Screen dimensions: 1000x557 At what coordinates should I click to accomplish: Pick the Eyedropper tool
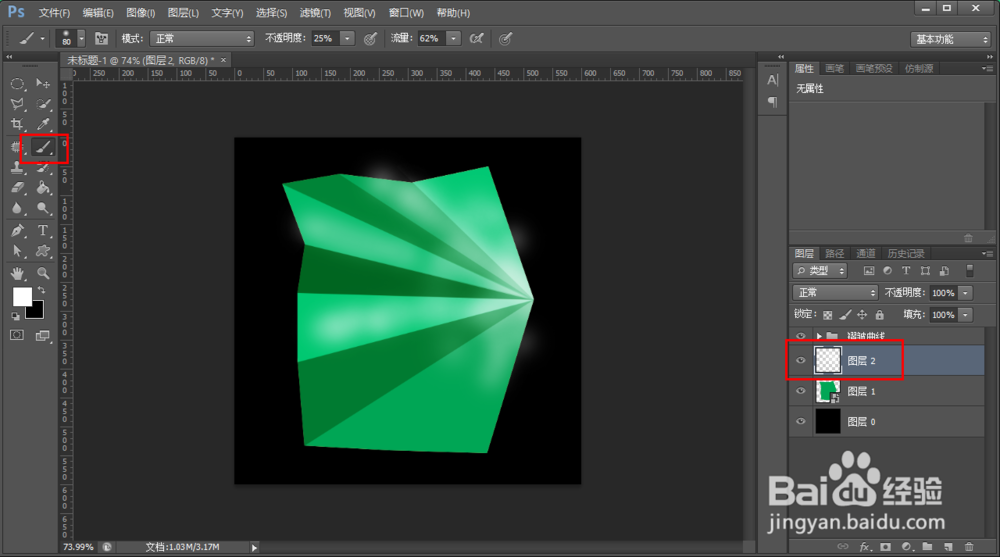(x=43, y=125)
